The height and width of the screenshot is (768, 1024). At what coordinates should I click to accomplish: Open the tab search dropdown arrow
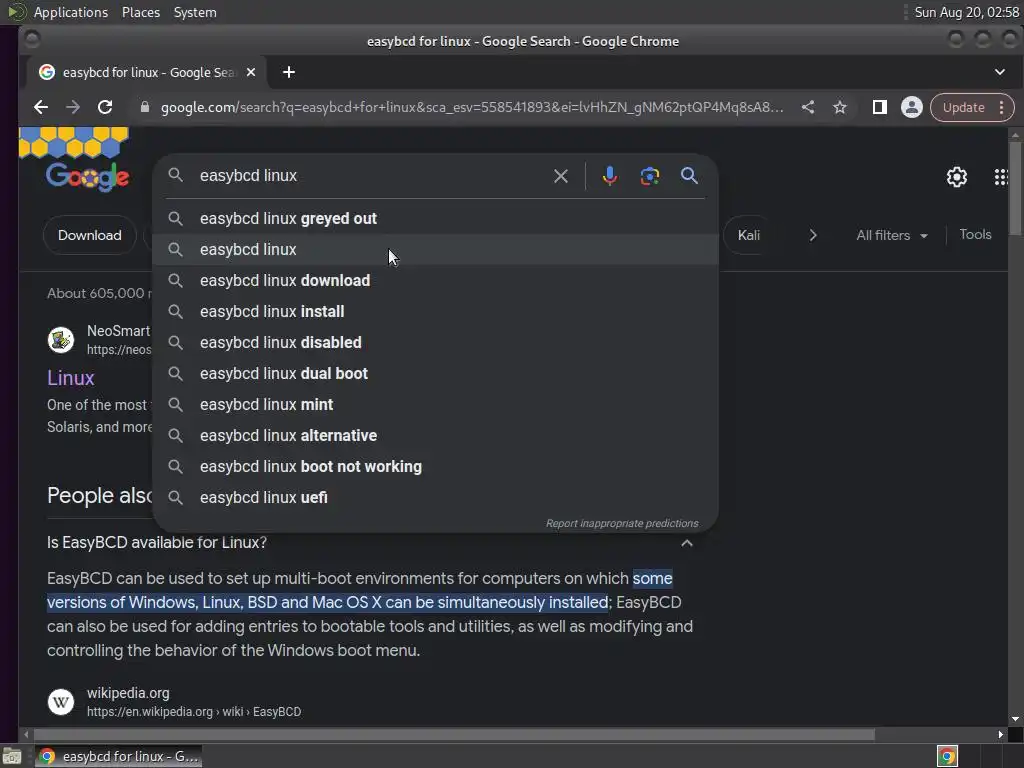(x=1000, y=72)
